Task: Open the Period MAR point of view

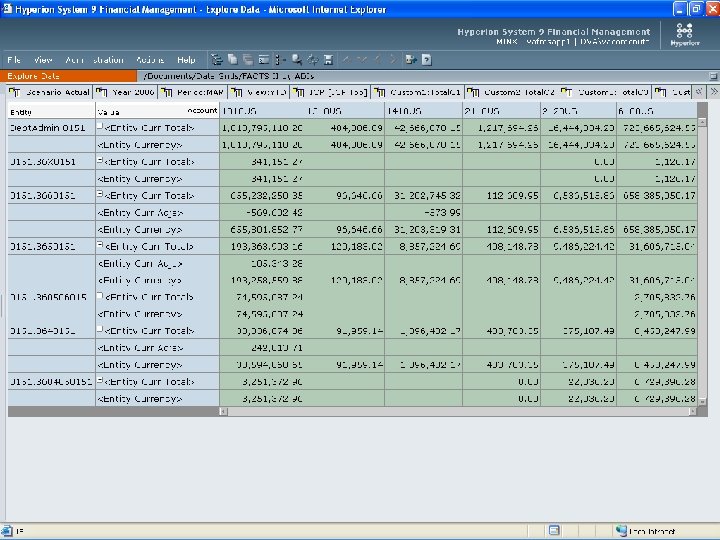Action: [200, 92]
